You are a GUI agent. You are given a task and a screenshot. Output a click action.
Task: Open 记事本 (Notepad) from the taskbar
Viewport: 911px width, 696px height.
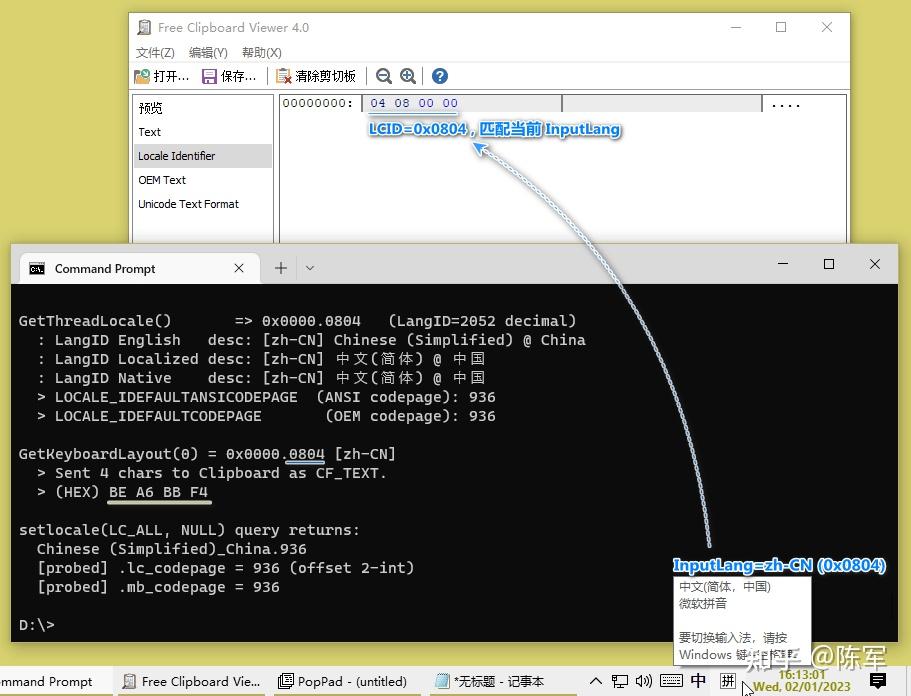490,681
